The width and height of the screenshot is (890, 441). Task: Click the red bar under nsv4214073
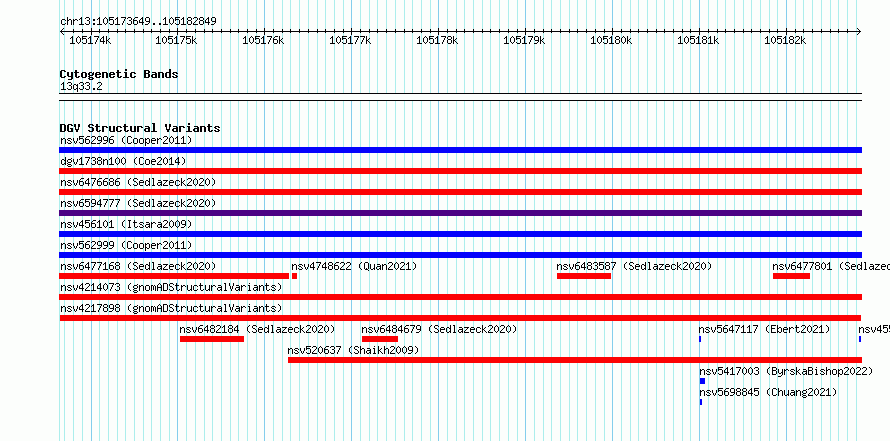(460, 297)
